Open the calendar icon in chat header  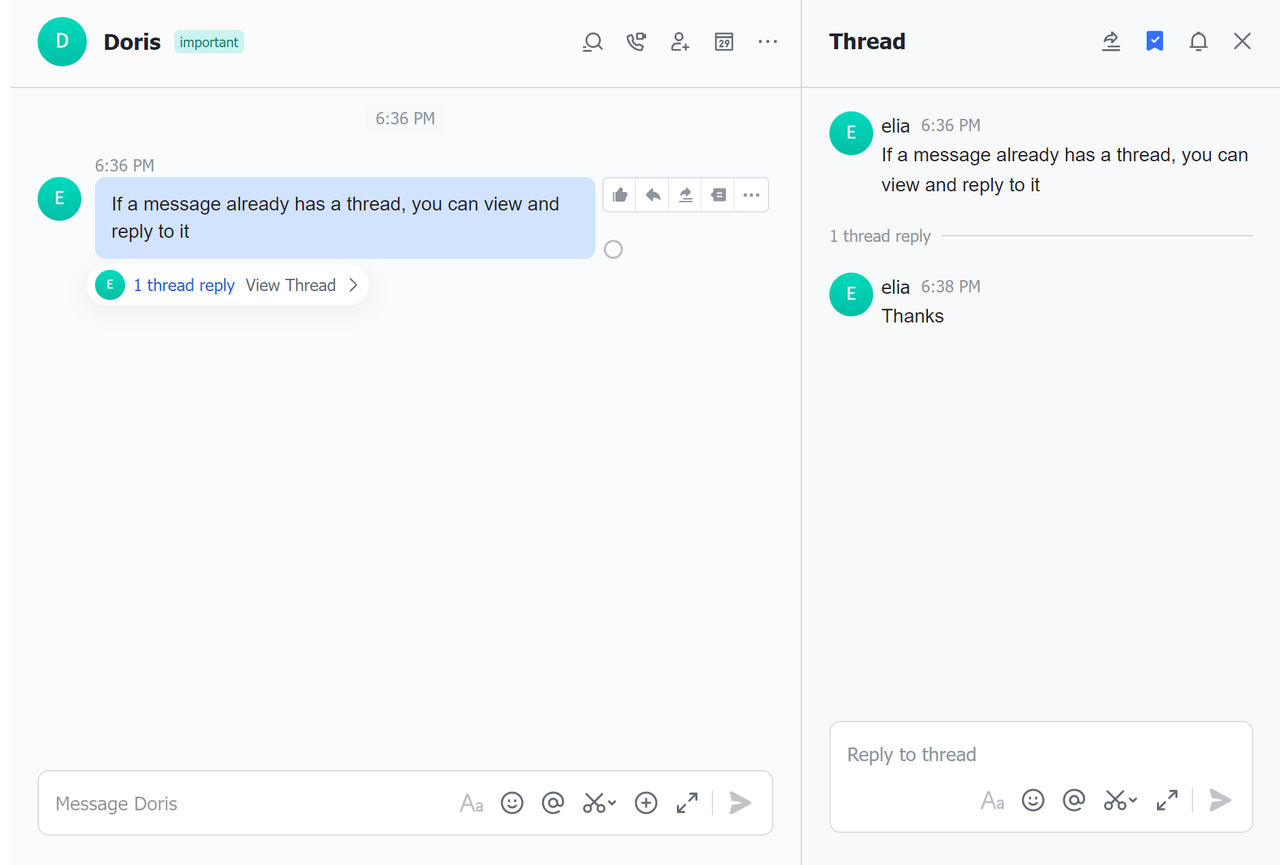coord(724,42)
